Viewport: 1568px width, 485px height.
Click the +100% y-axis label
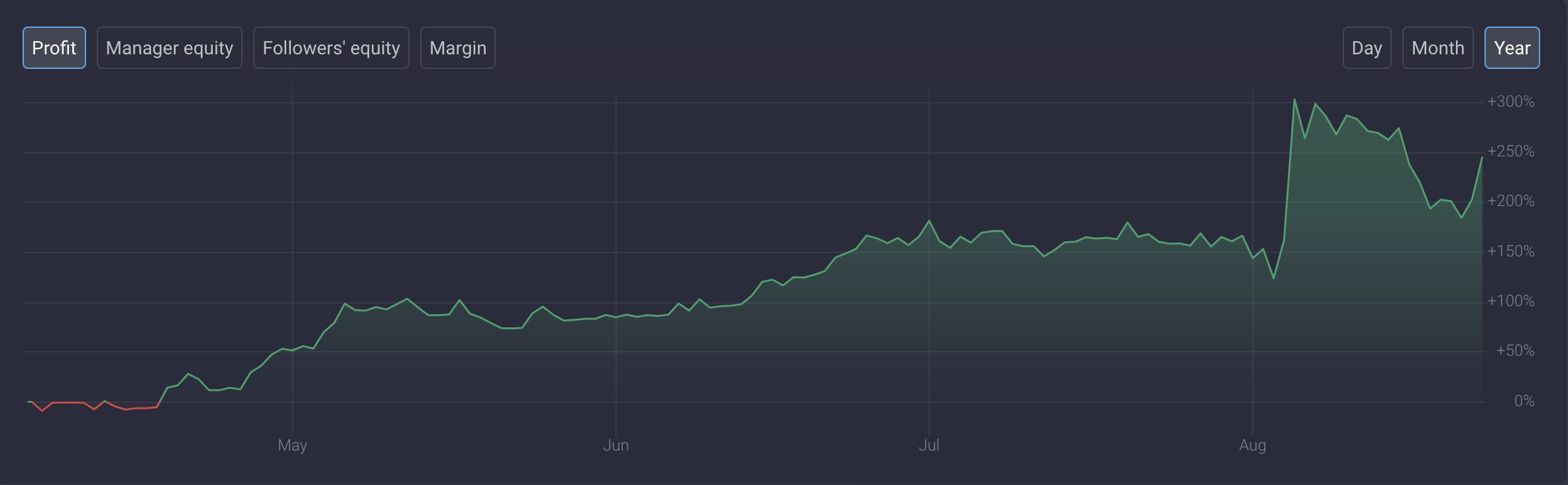[x=1510, y=301]
